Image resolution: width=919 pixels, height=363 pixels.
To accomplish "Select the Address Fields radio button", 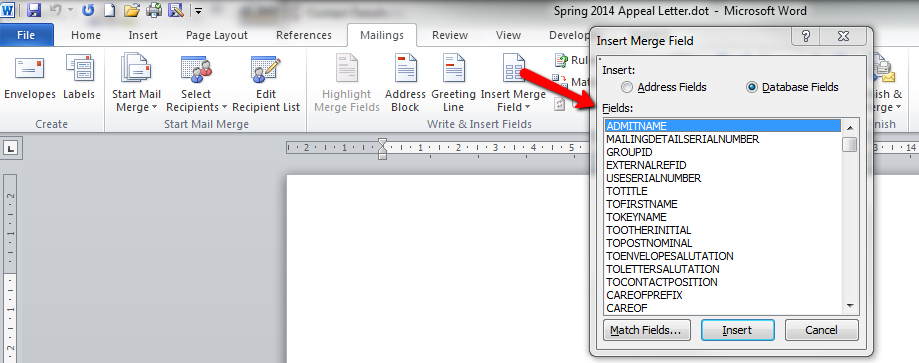I will [x=627, y=87].
